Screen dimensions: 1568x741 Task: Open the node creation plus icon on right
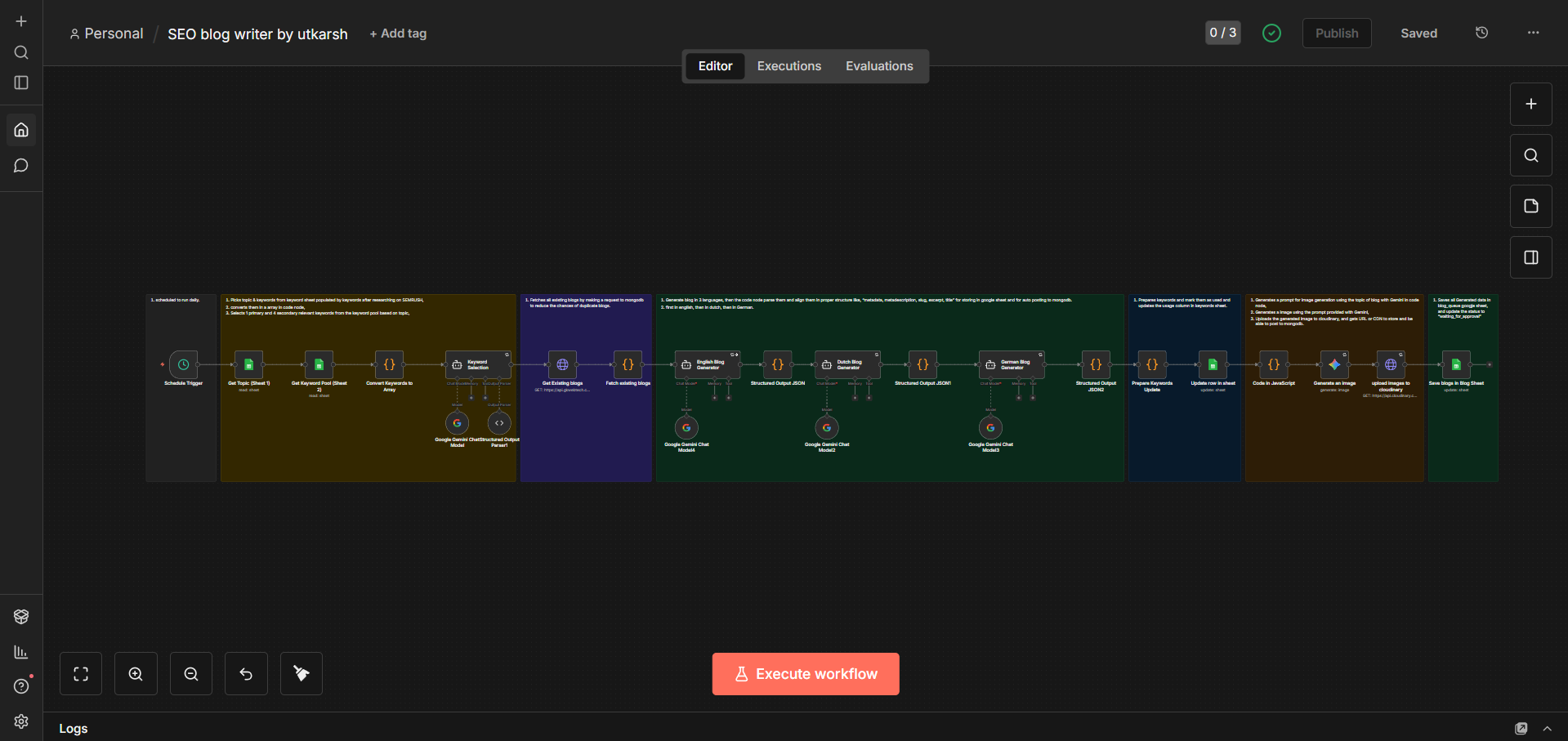coord(1530,104)
